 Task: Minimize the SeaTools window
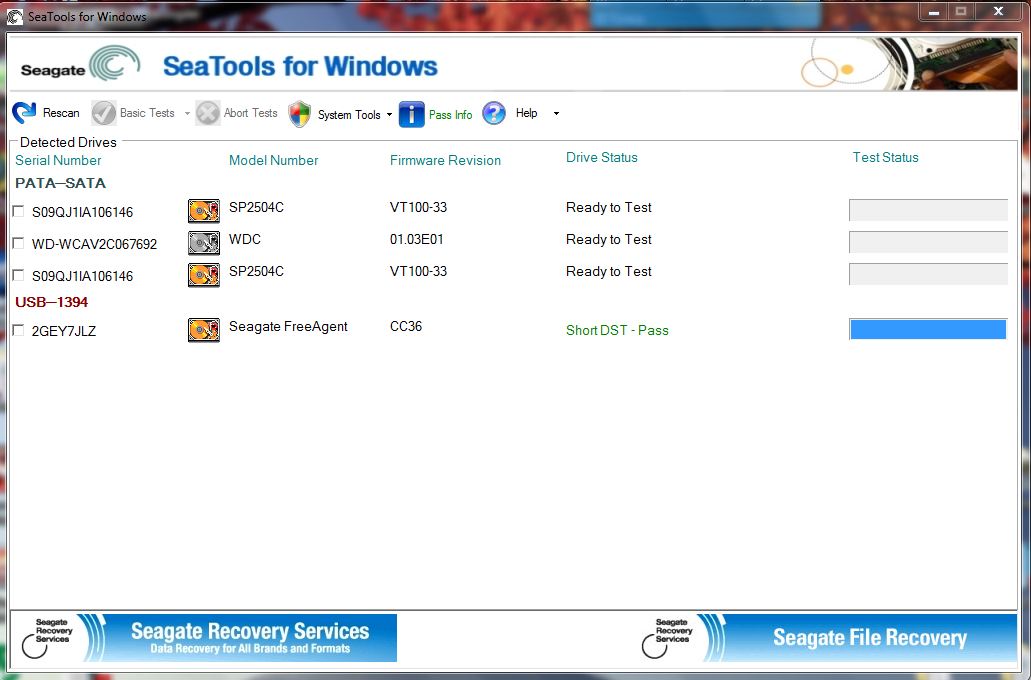[x=934, y=12]
